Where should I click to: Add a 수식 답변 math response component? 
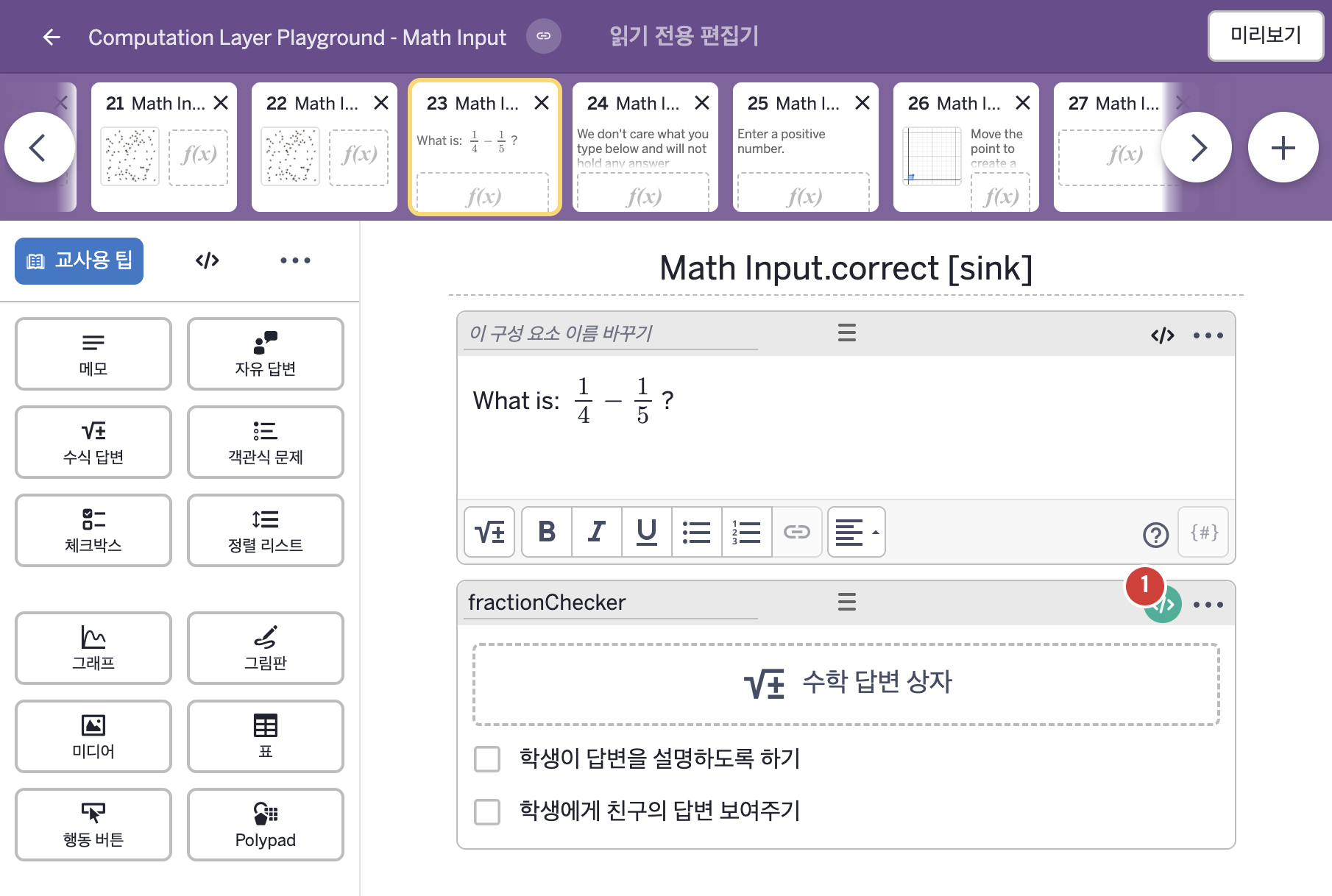click(x=93, y=442)
